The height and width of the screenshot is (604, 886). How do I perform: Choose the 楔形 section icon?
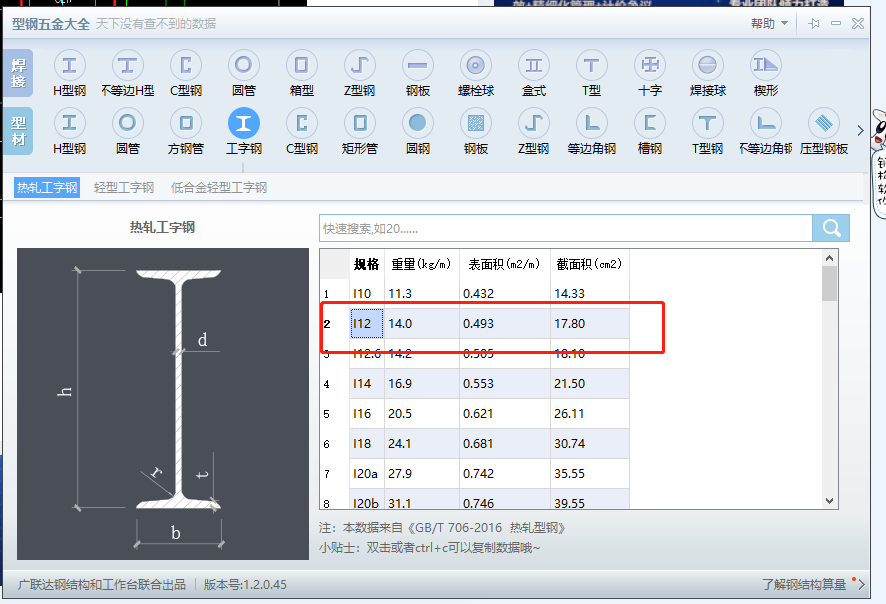(x=766, y=66)
